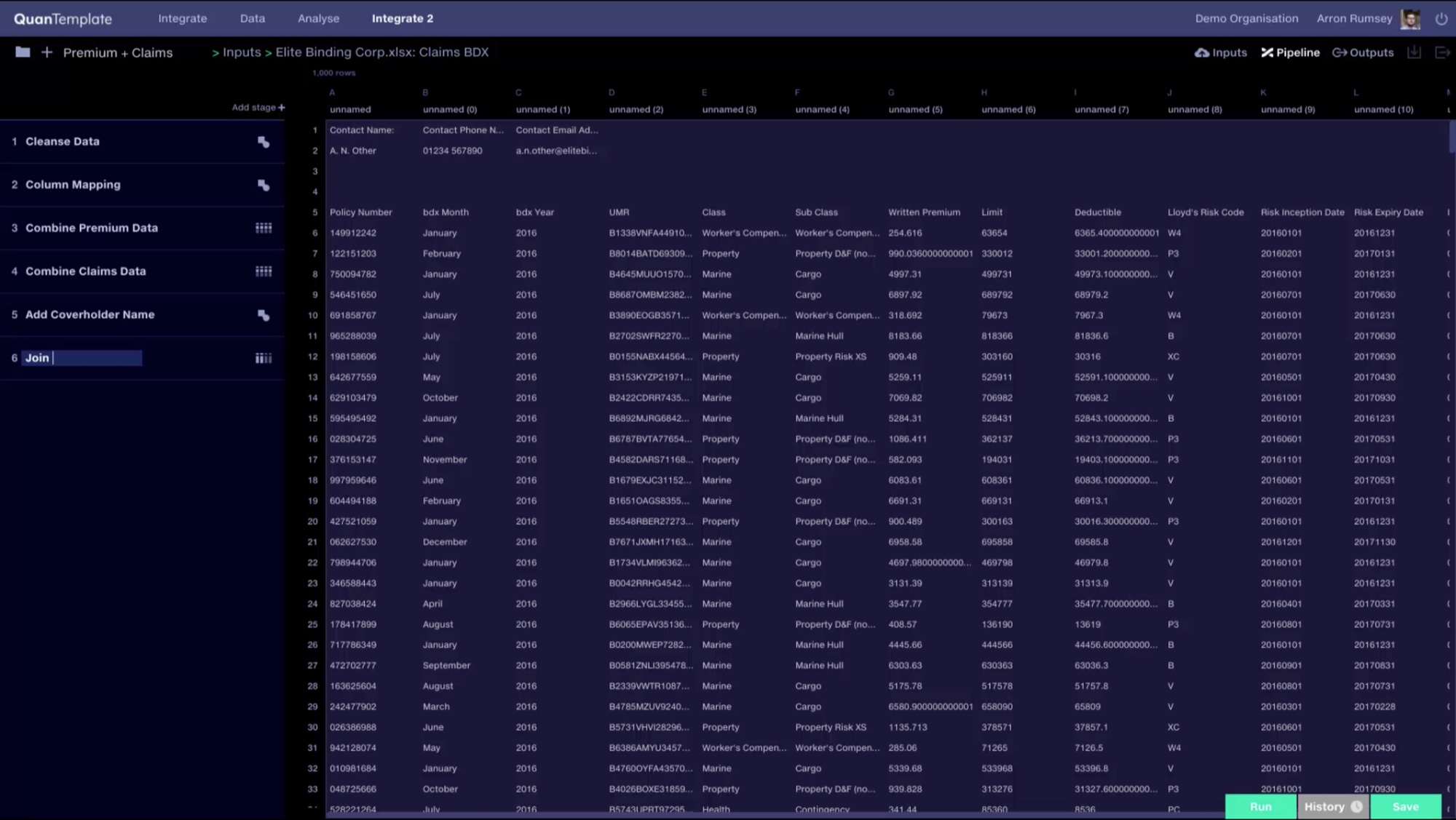Click the Contact Name: cell

362,130
